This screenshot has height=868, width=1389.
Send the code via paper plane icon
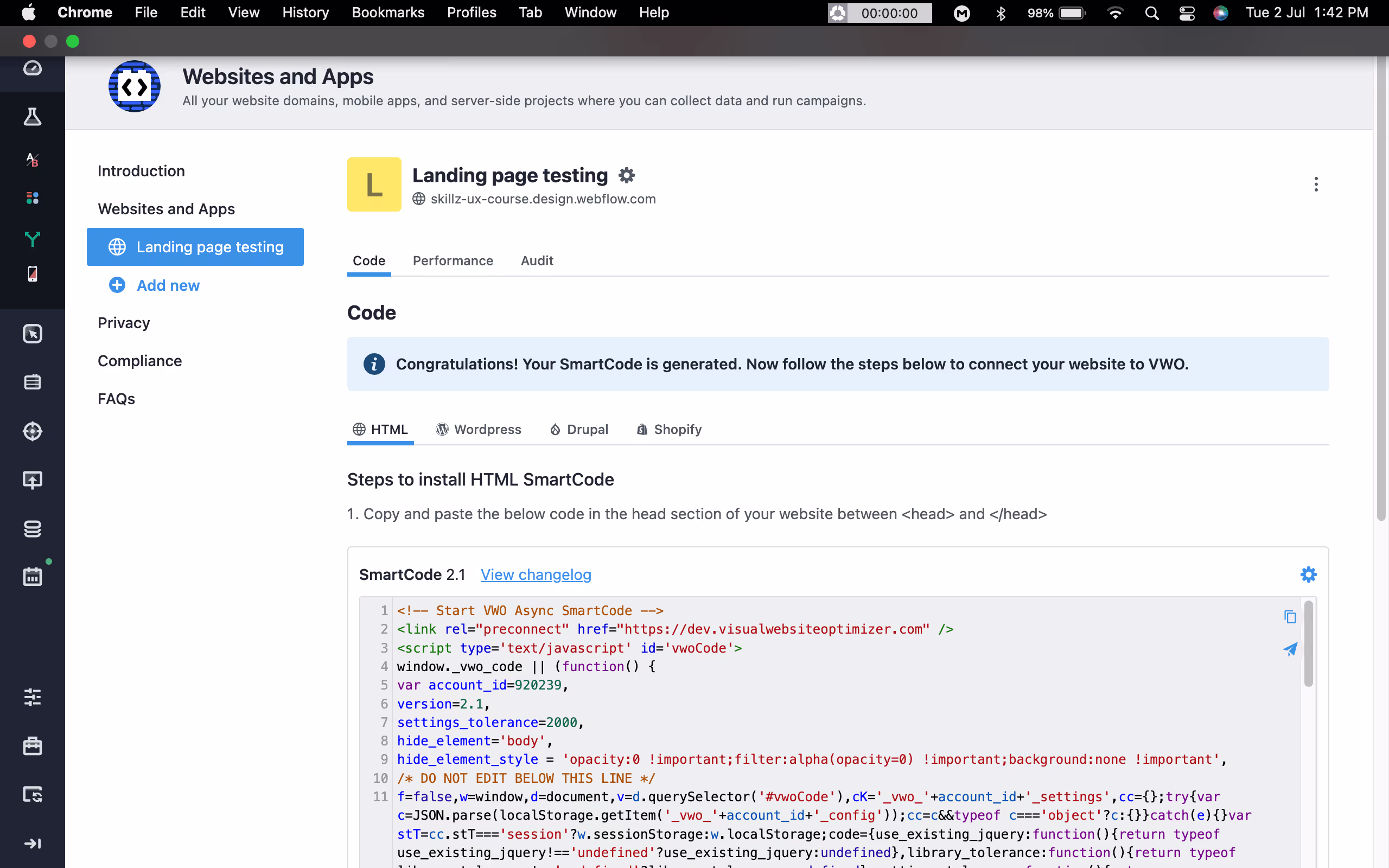coord(1290,649)
